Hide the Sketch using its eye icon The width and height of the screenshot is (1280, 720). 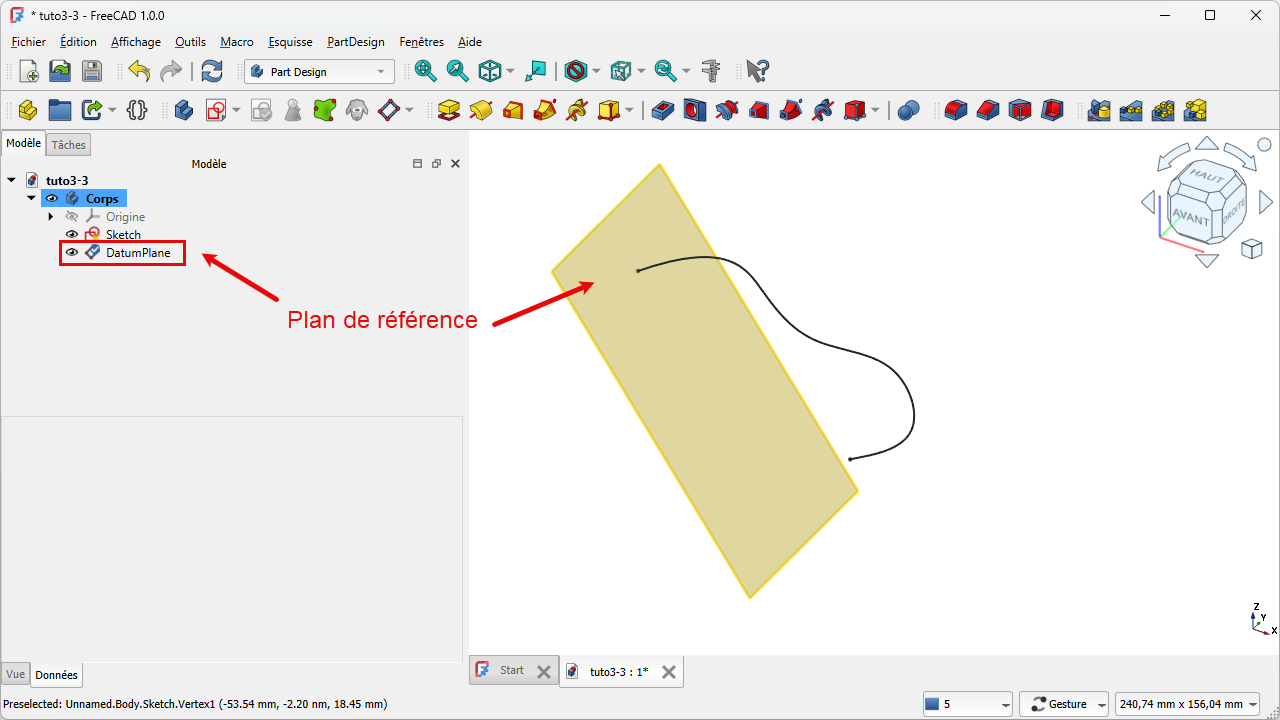pos(72,235)
